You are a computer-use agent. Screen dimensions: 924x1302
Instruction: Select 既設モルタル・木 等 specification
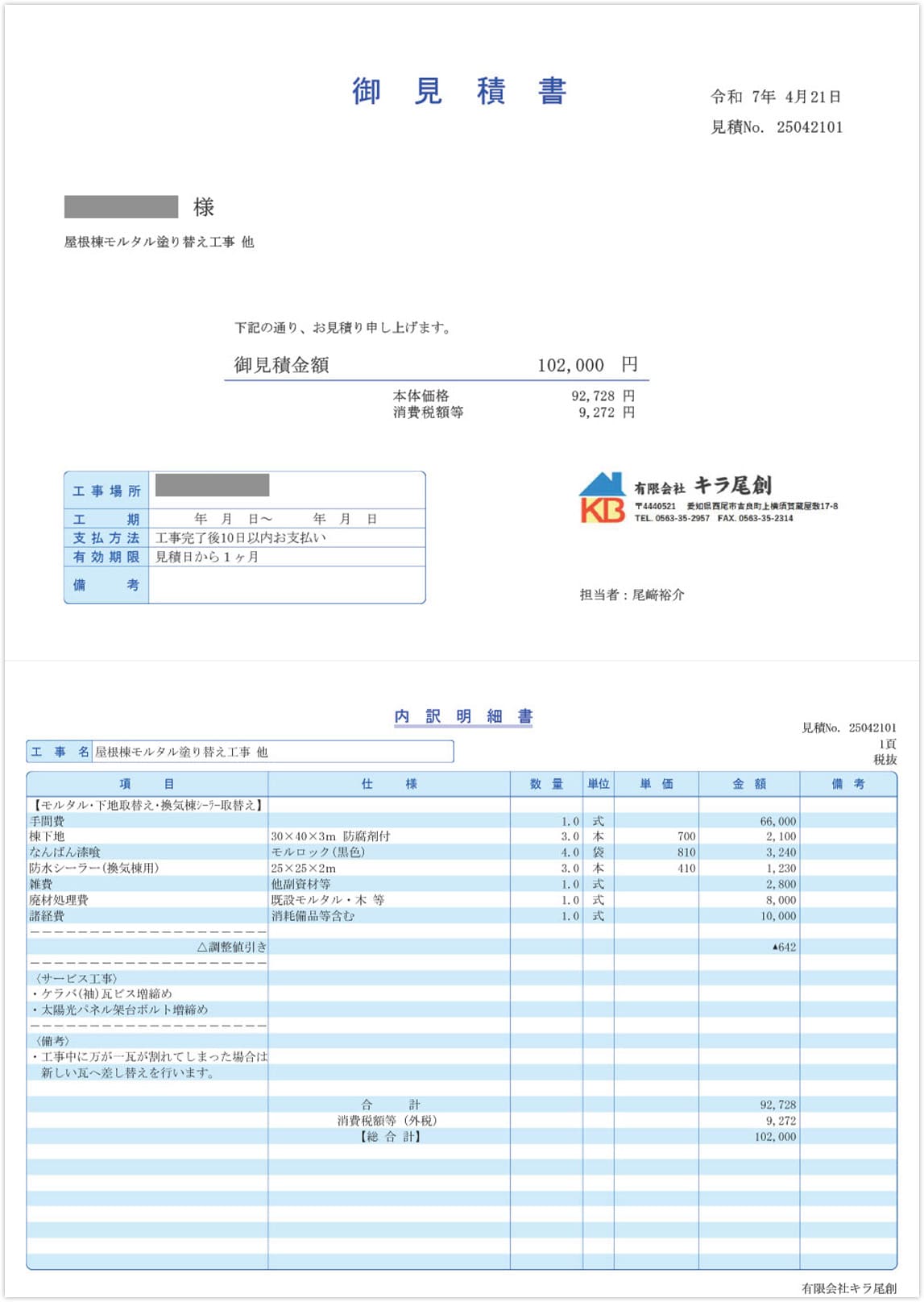pyautogui.click(x=328, y=900)
